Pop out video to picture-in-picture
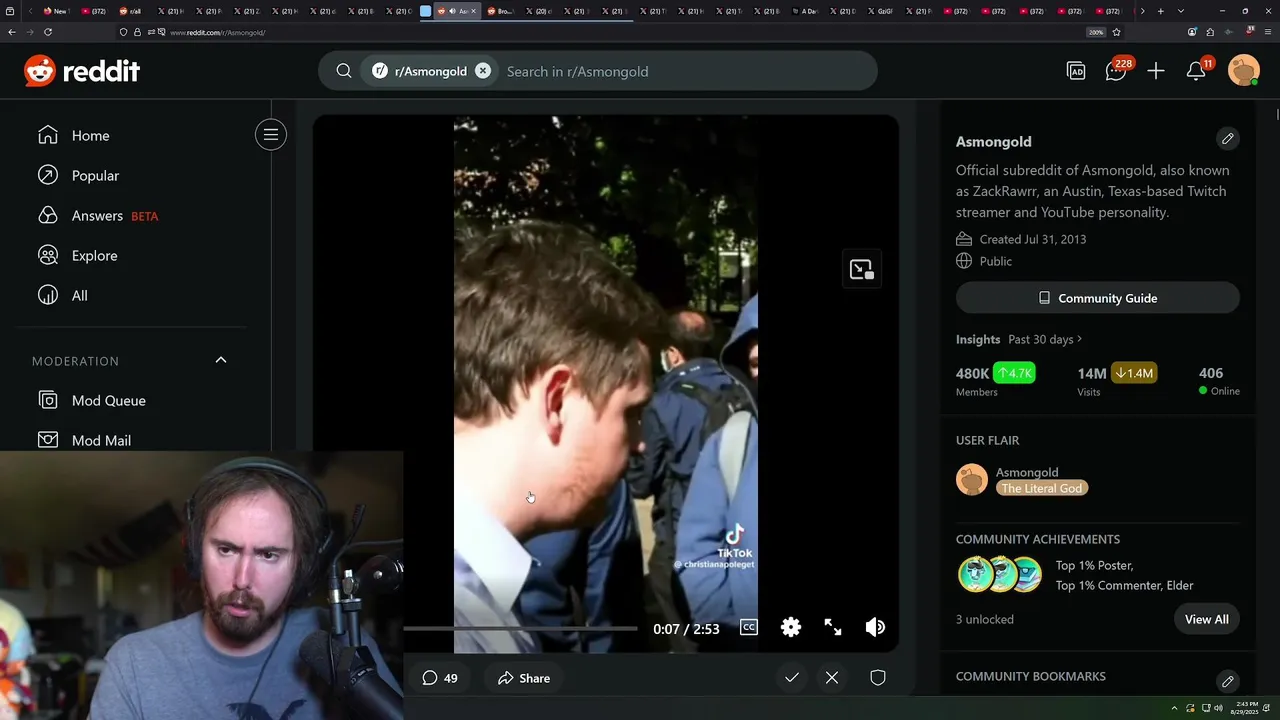 pos(861,269)
